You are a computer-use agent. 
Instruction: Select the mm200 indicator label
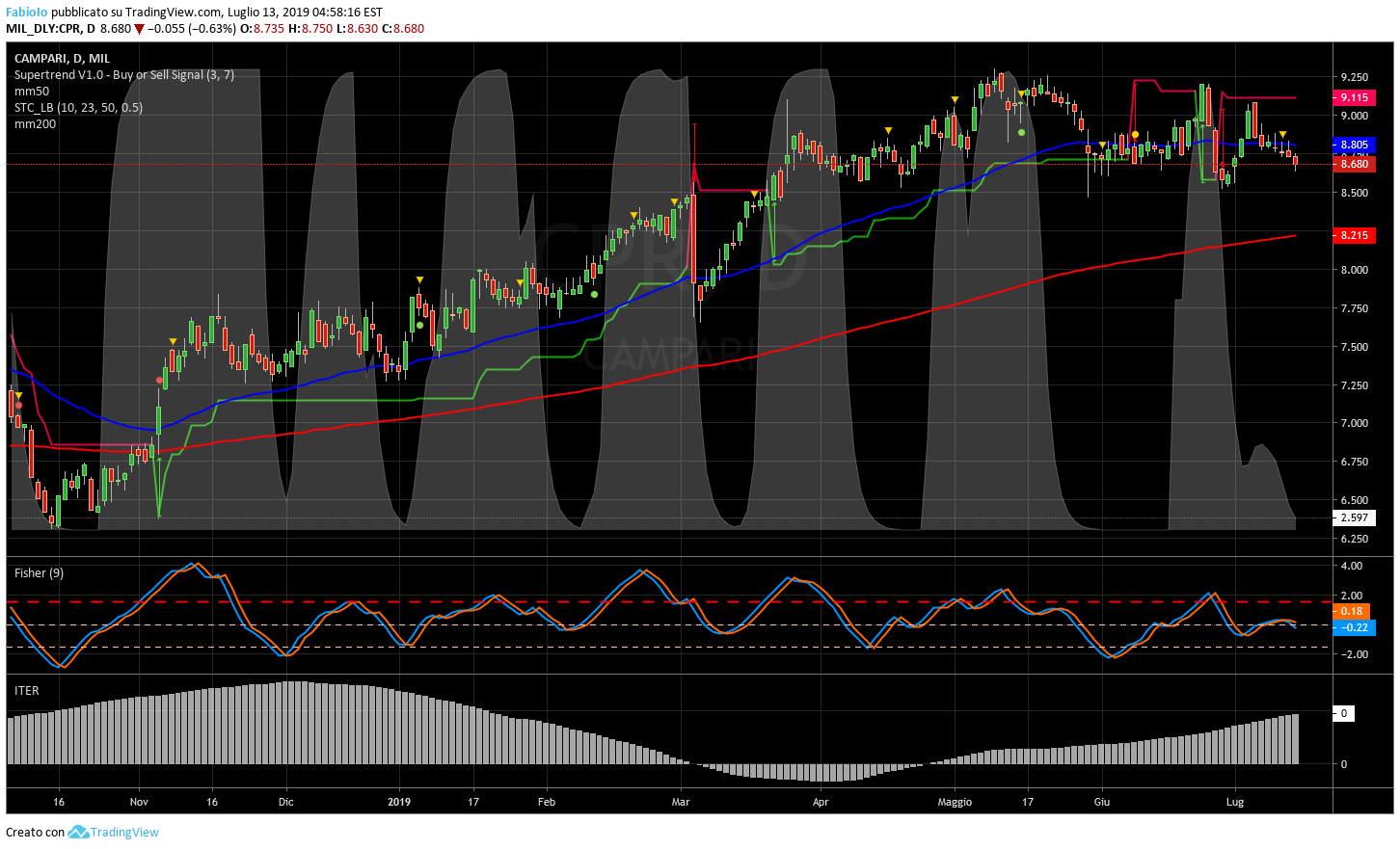tap(35, 124)
